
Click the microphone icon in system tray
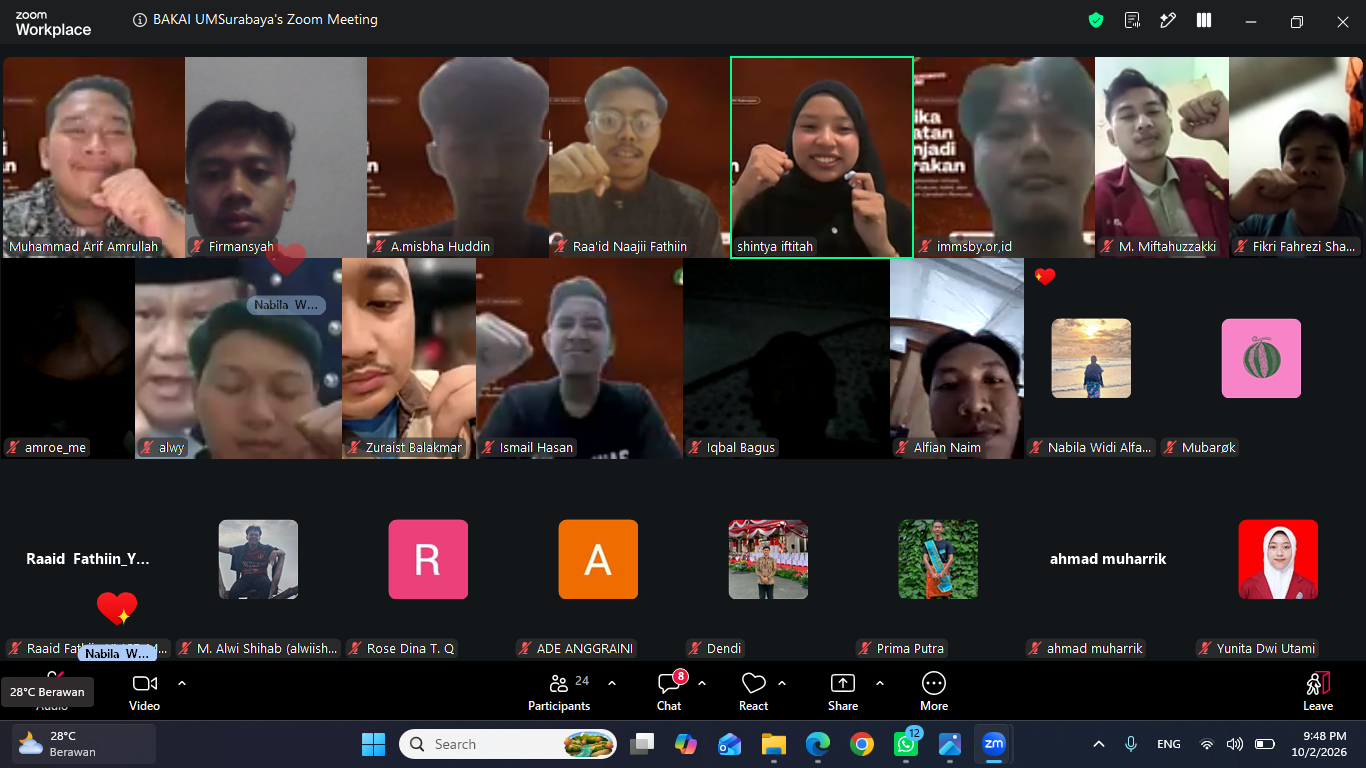pyautogui.click(x=1131, y=744)
